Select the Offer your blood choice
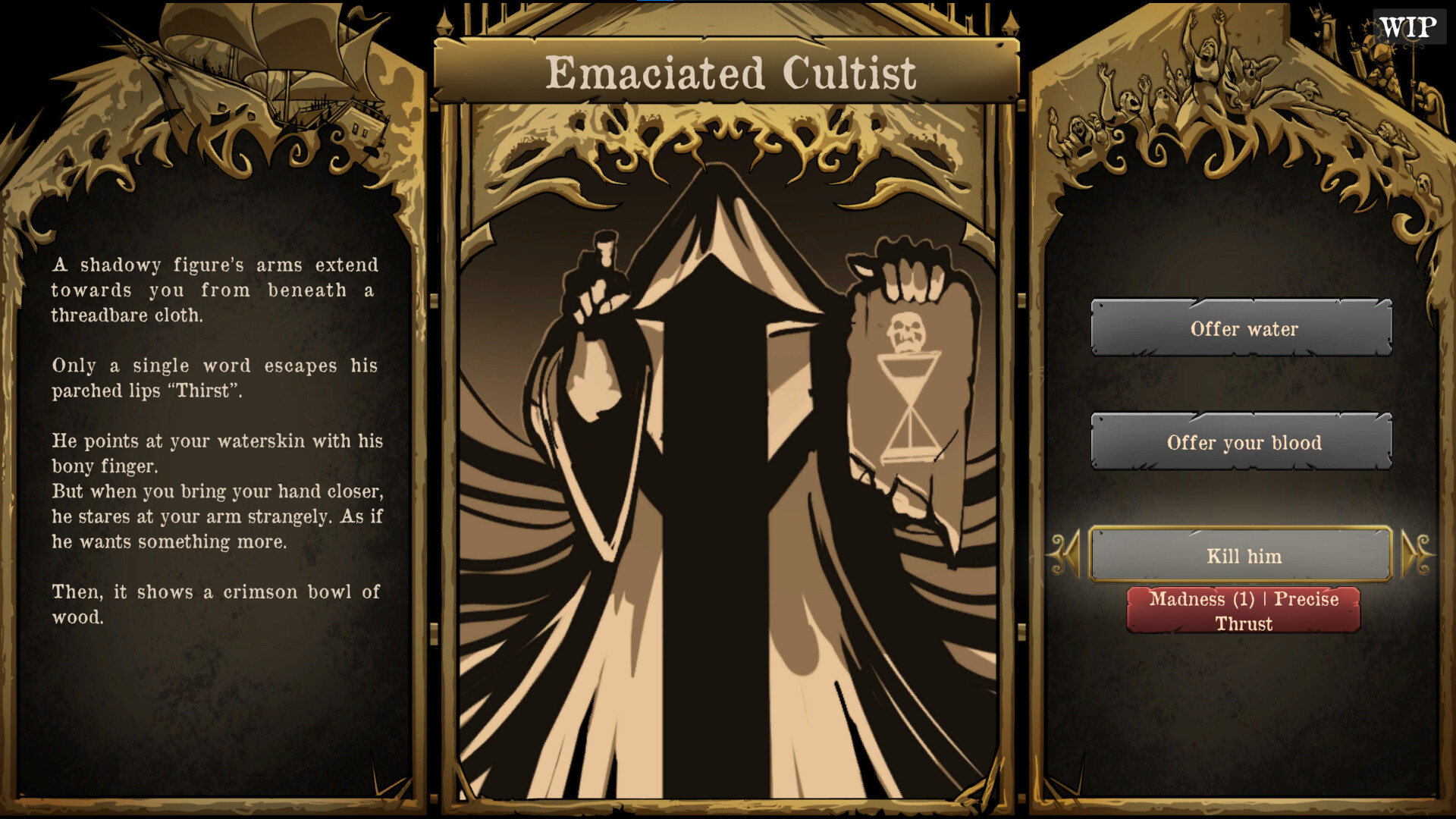 coord(1241,441)
